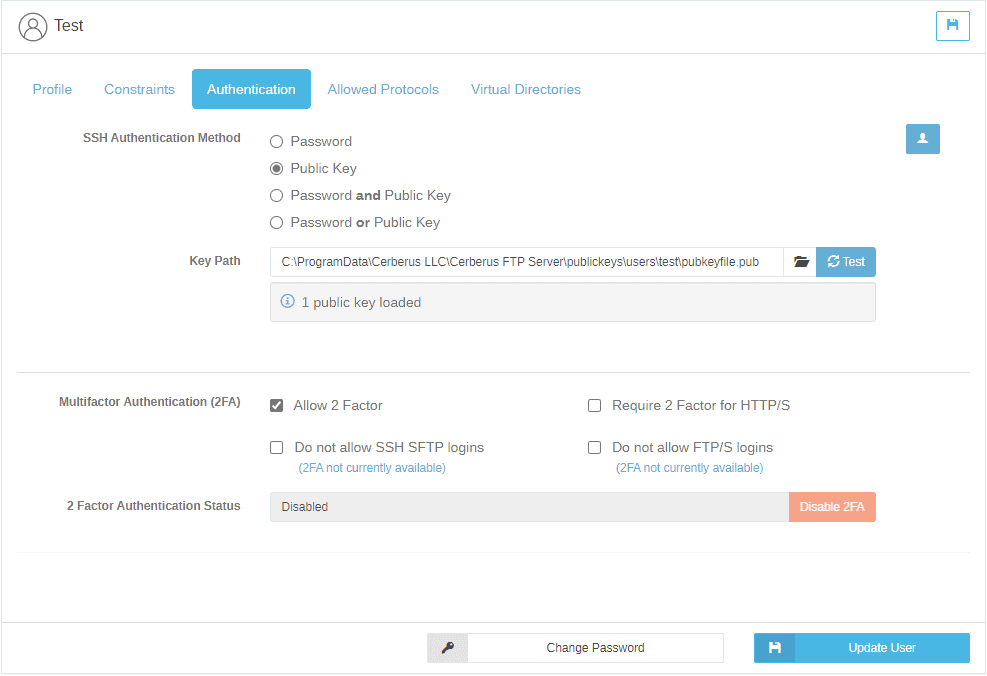
Task: Click Update User to save changes
Action: coord(881,648)
